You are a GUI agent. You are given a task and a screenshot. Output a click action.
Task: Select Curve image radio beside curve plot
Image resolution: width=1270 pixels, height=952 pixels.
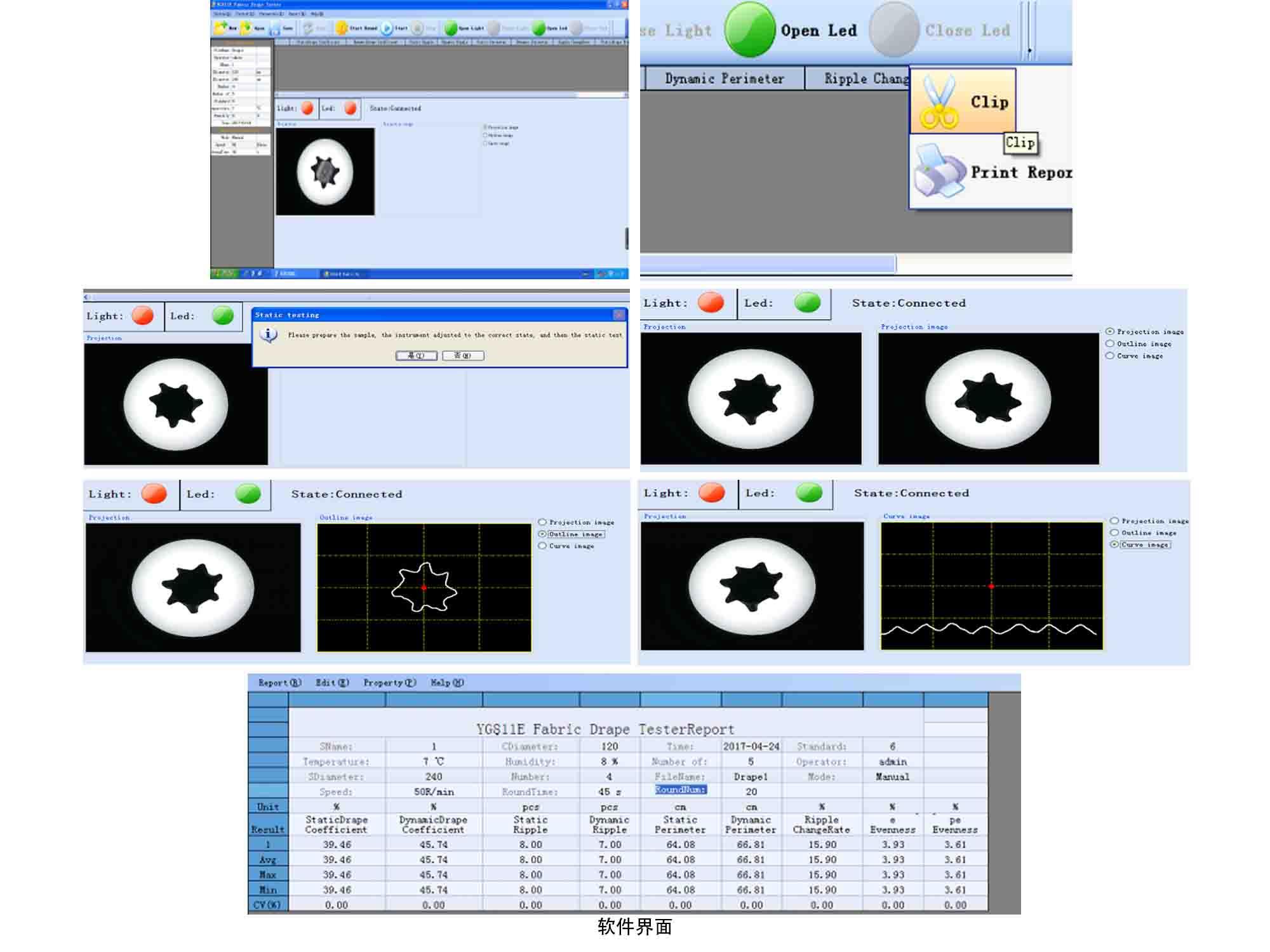click(1114, 545)
